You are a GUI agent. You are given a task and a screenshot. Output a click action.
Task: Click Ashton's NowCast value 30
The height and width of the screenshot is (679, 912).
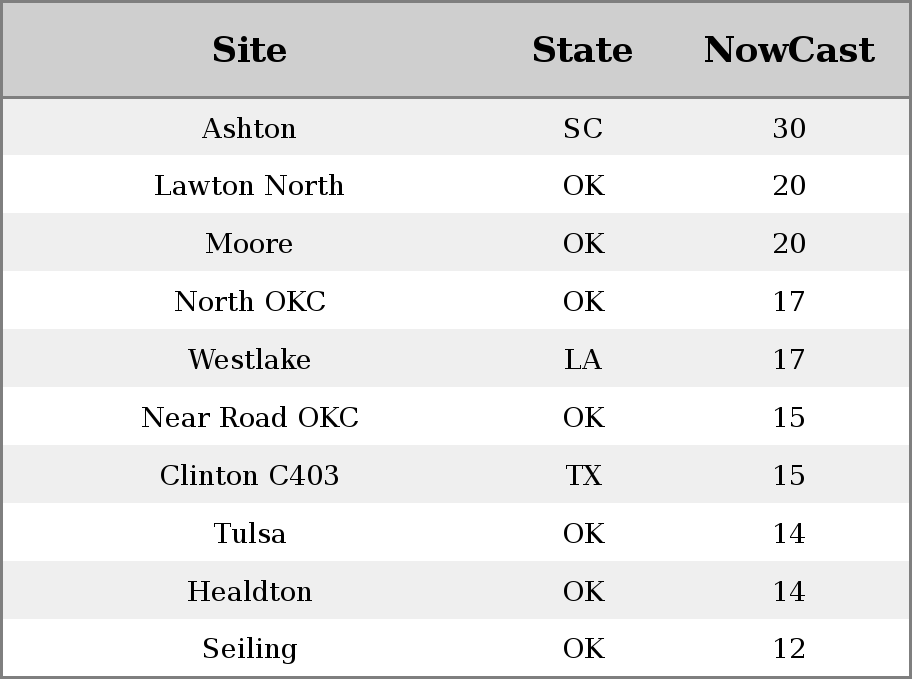(789, 128)
